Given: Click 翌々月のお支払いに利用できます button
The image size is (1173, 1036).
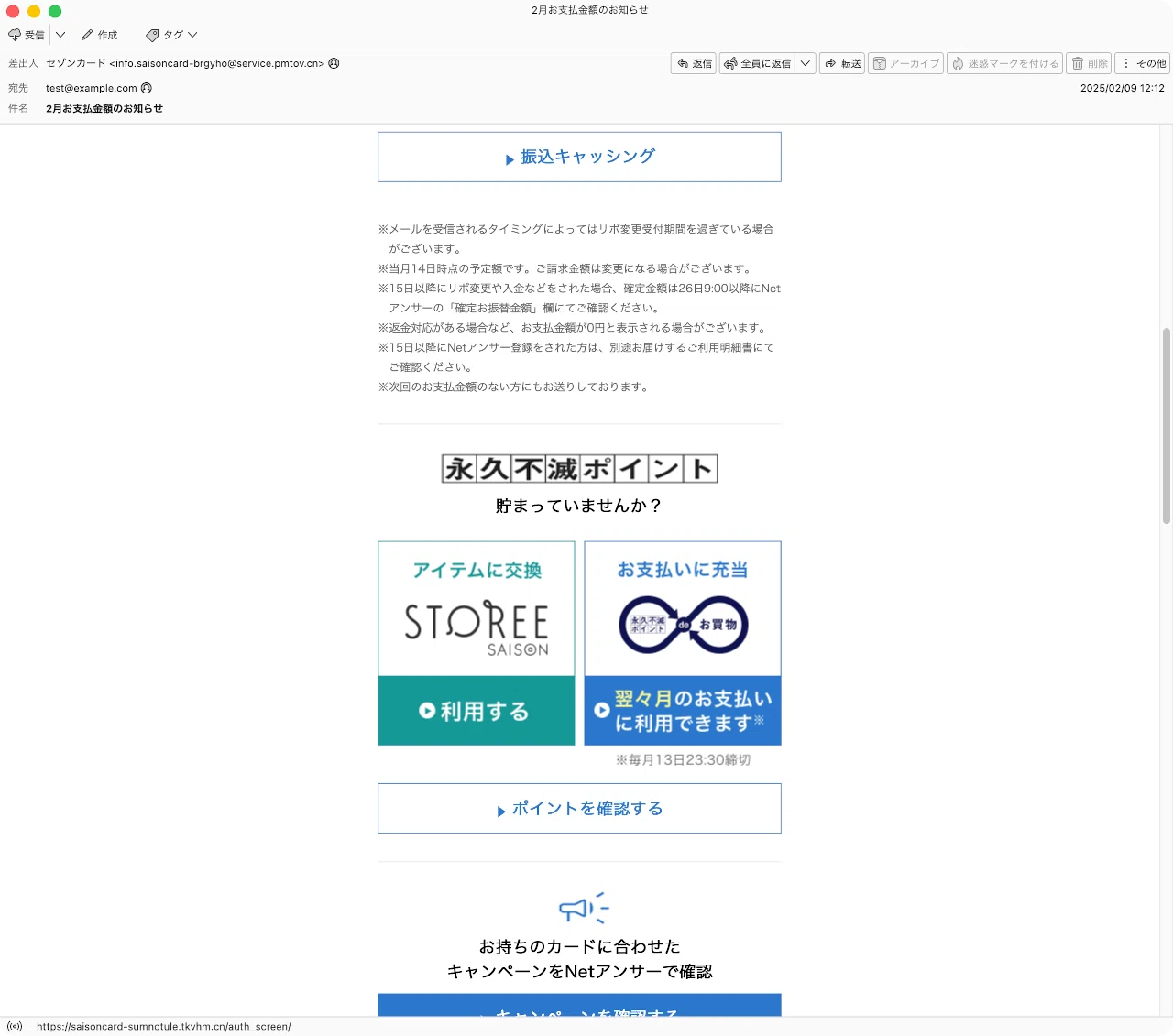Looking at the screenshot, I should (x=683, y=711).
